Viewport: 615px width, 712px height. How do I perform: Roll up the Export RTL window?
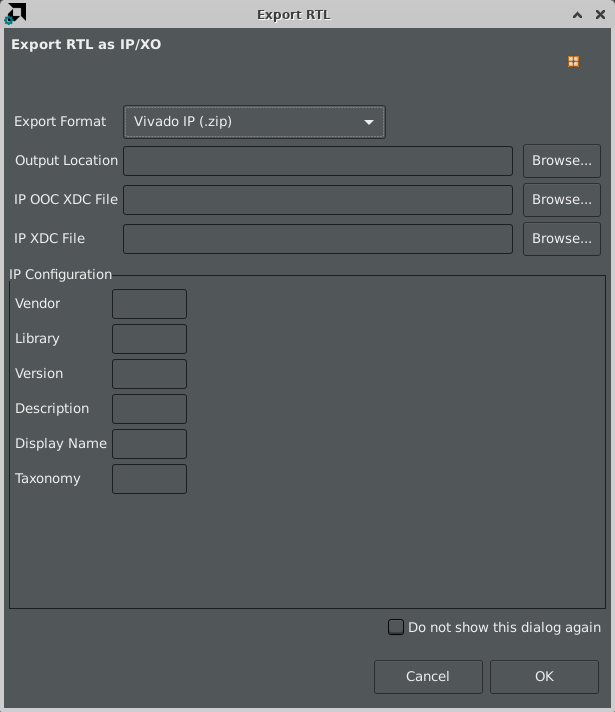(577, 15)
